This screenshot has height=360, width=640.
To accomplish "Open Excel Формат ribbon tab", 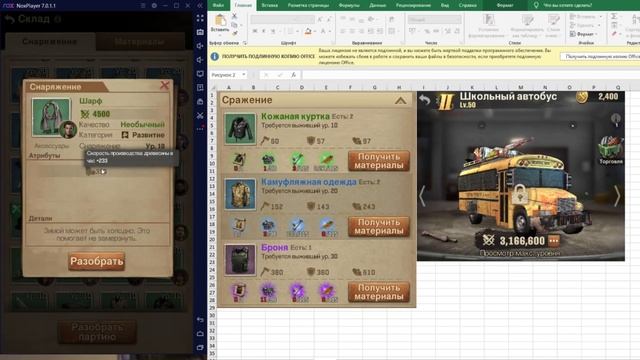I will [504, 5].
